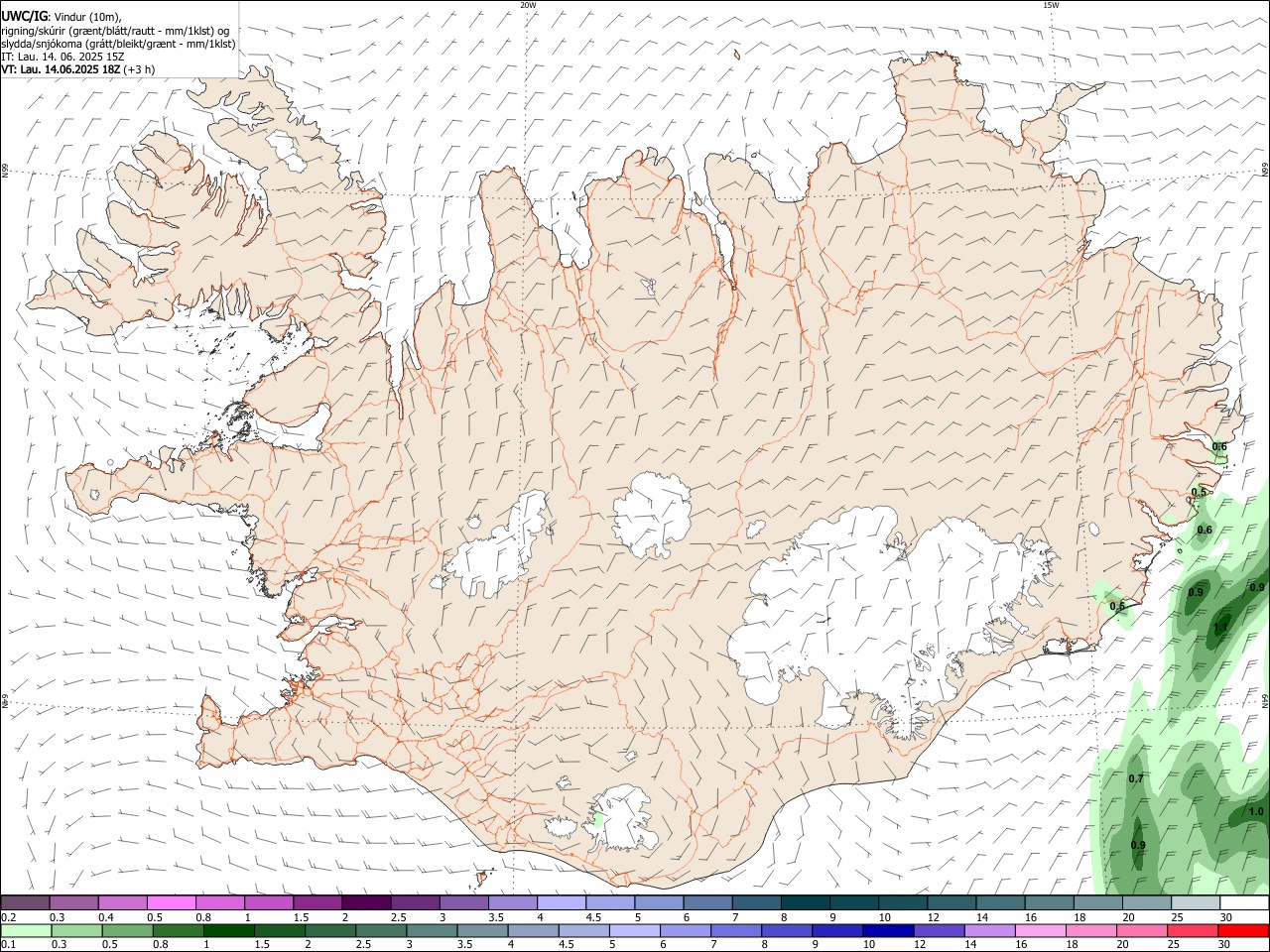Select the top-row snow swatch labeled 0.8
This screenshot has height=952, width=1270.
coord(219,902)
